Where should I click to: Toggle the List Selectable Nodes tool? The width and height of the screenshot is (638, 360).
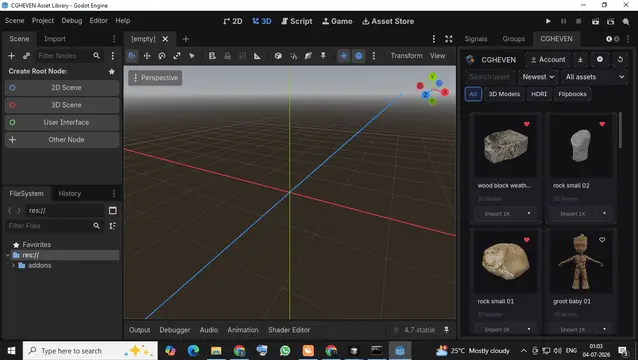(x=212, y=56)
